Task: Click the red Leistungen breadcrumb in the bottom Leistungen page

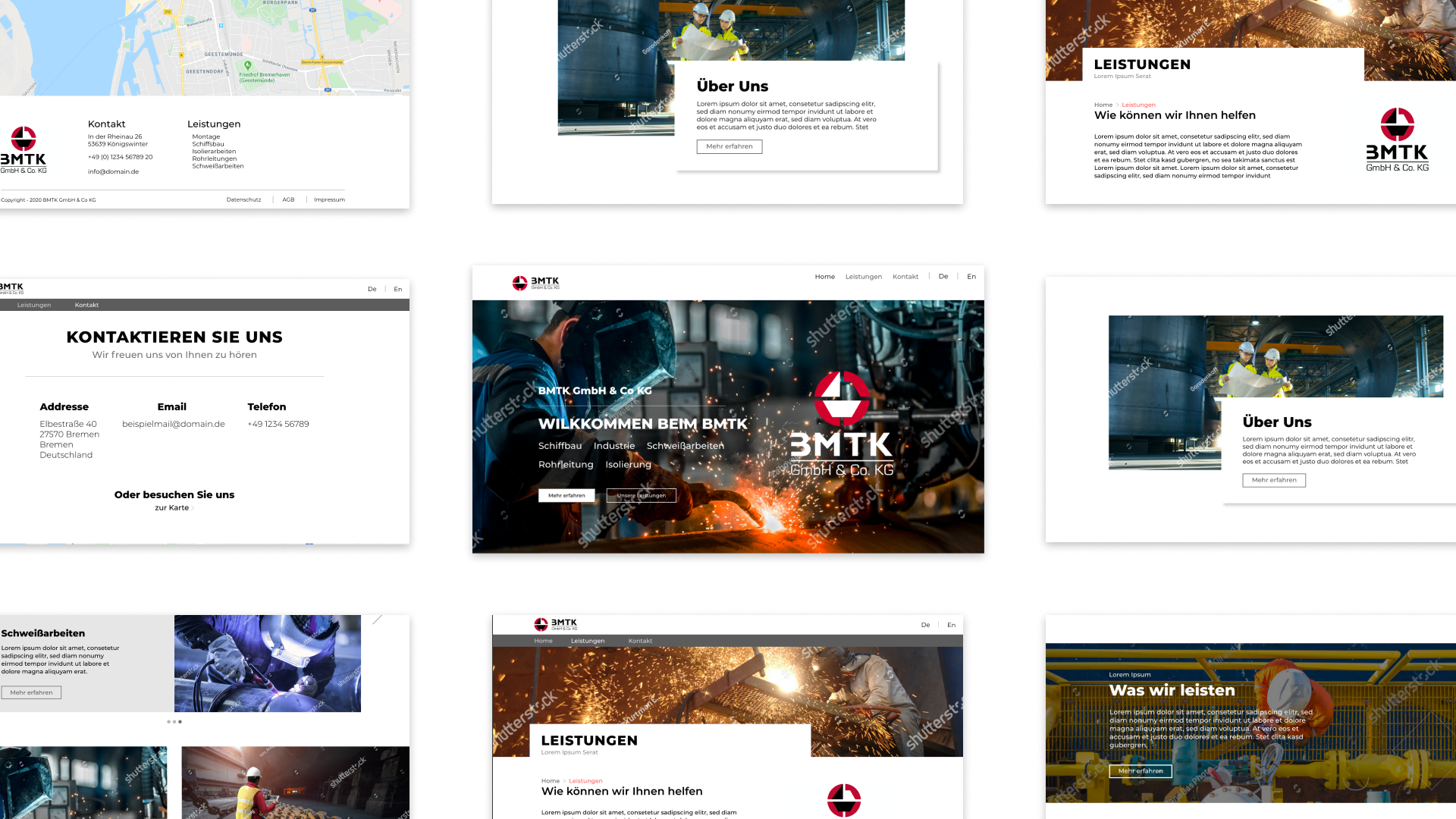Action: point(585,781)
